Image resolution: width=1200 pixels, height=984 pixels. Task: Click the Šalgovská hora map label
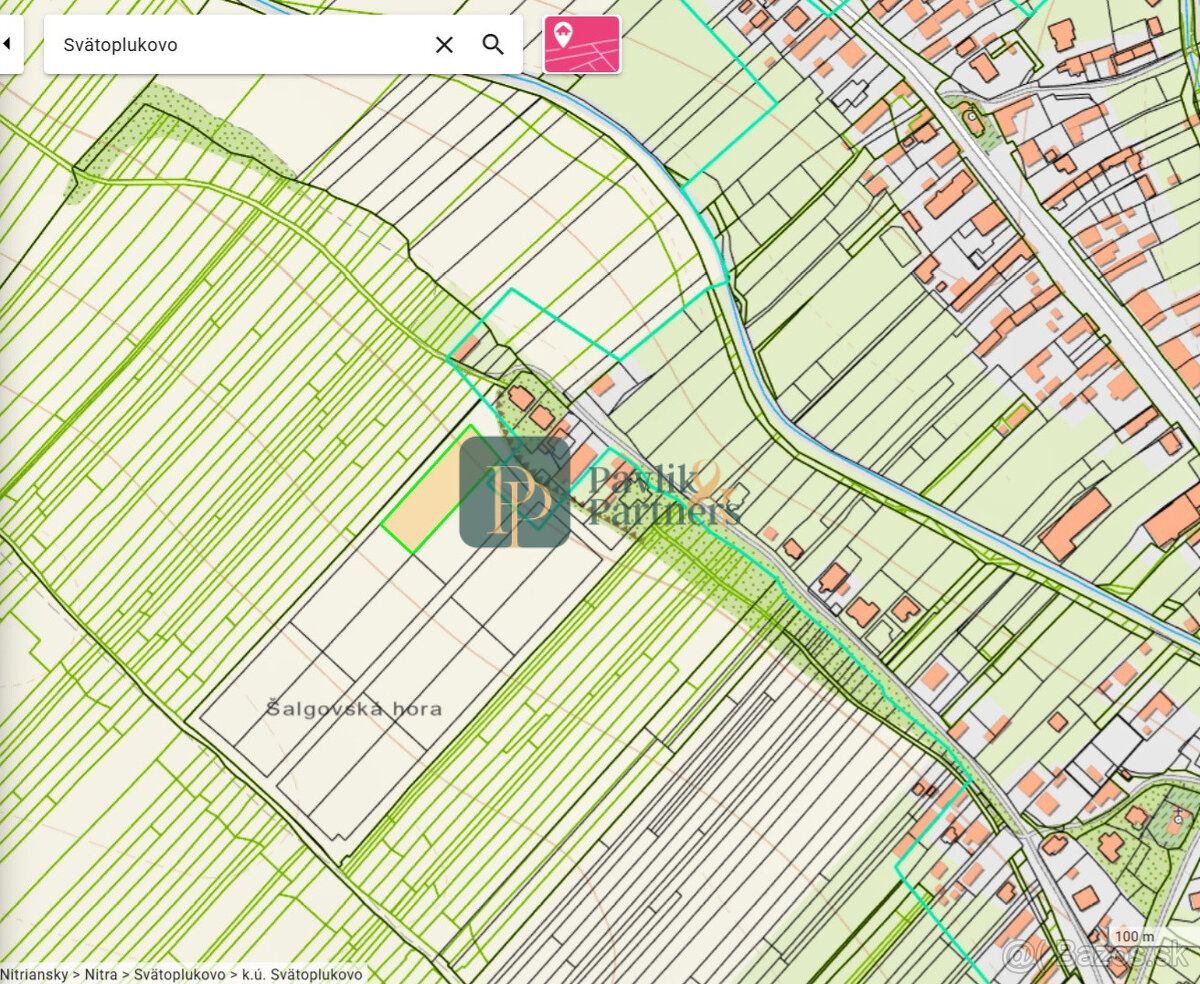coord(354,708)
